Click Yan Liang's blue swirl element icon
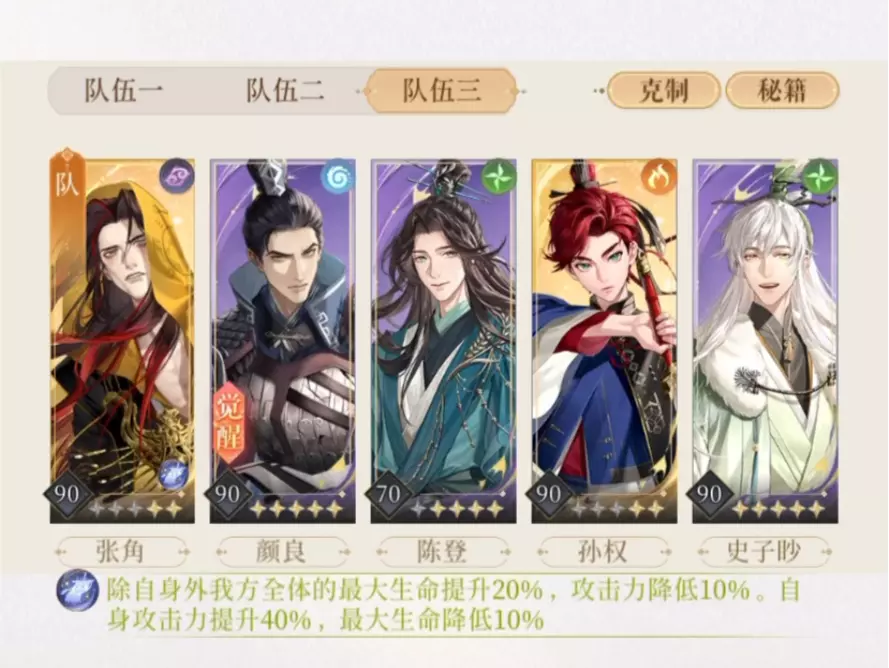The width and height of the screenshot is (889, 668). tap(338, 176)
